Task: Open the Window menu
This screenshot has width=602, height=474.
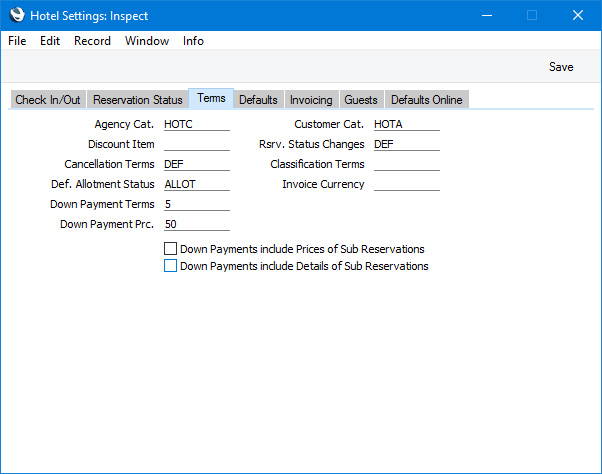Action: point(147,41)
